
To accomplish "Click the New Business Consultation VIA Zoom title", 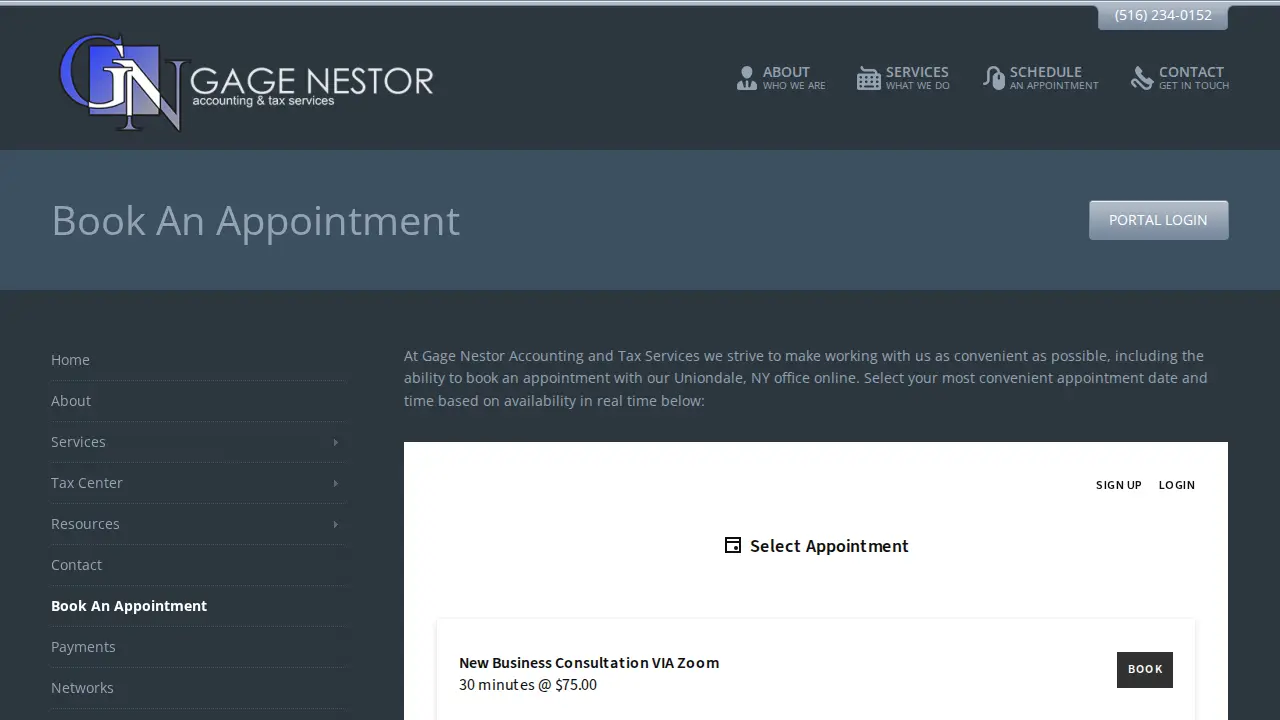I will tap(589, 663).
